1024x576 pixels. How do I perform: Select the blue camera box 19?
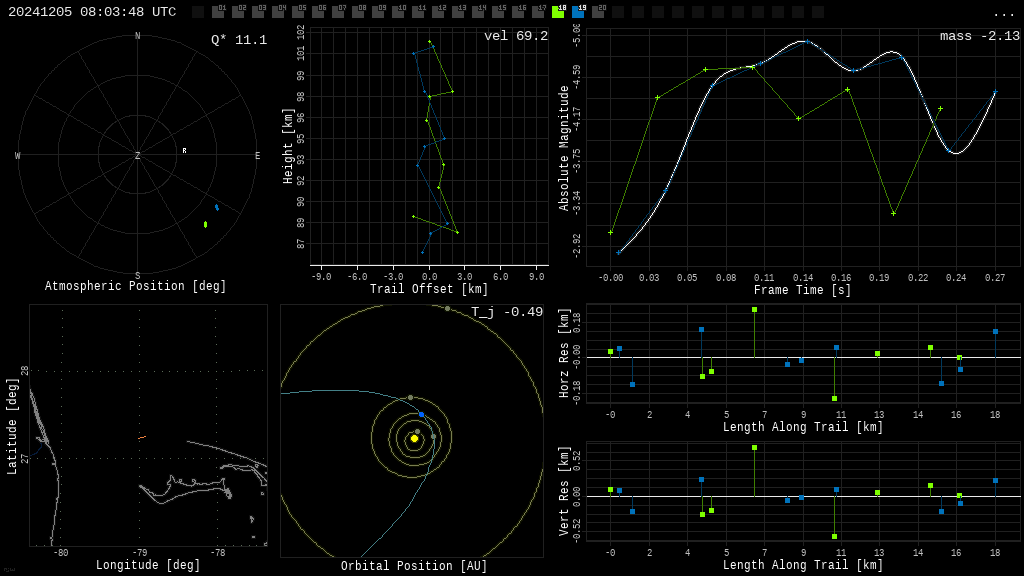tap(578, 12)
